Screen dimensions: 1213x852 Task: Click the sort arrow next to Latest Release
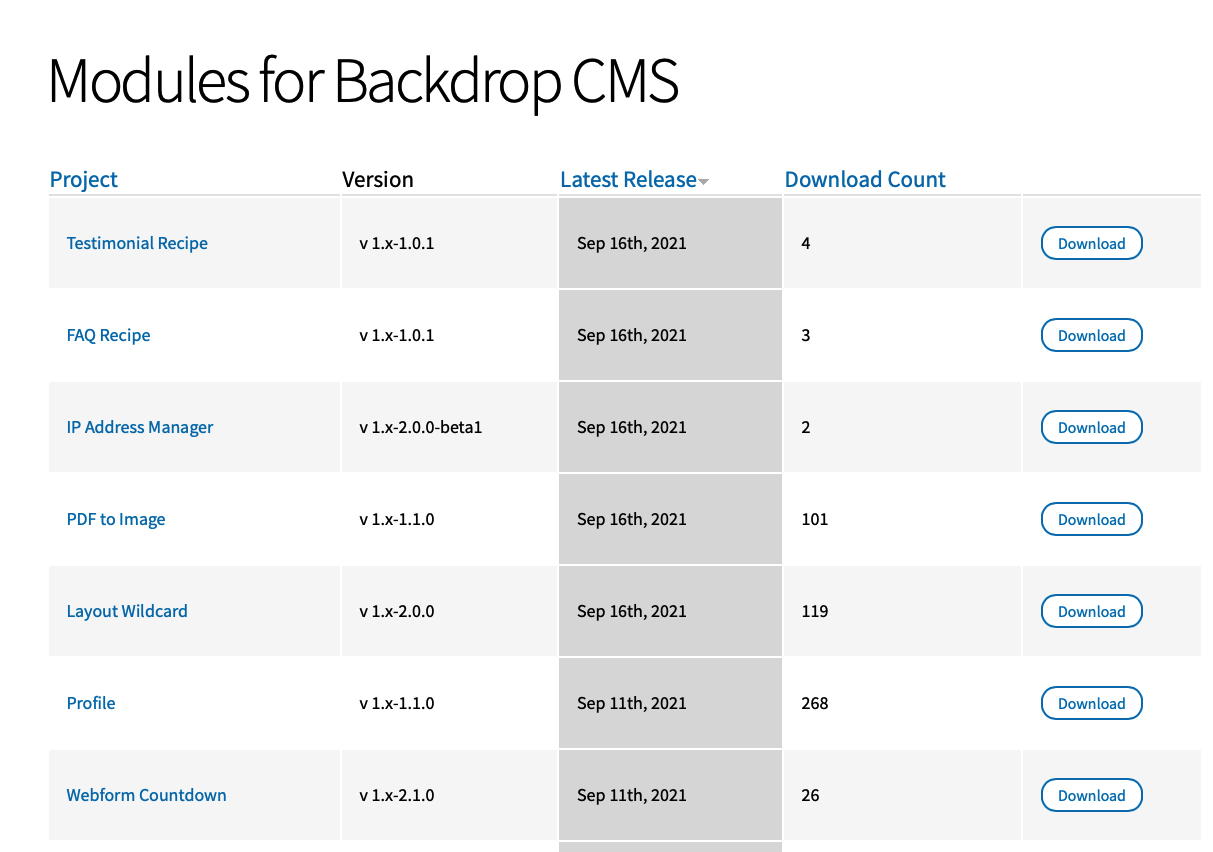(x=703, y=182)
